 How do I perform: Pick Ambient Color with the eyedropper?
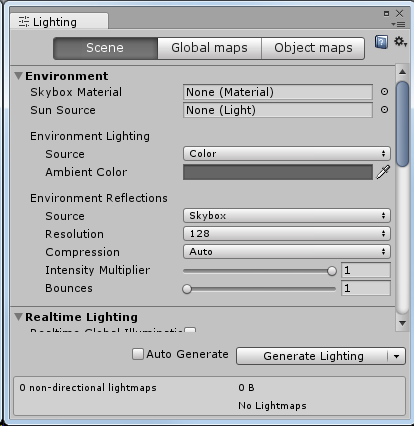[x=383, y=172]
